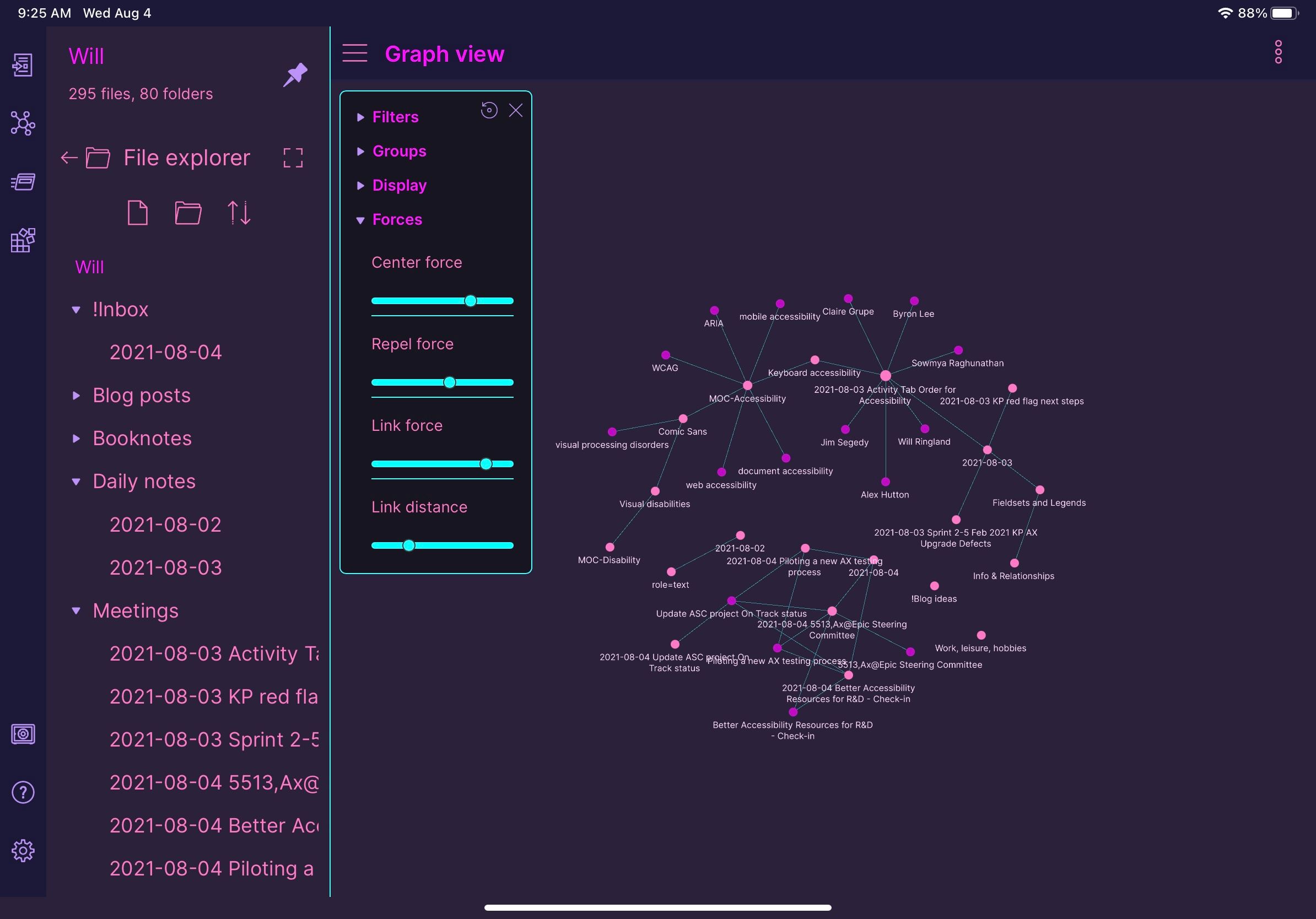Tap the Wi-Fi status icon
Viewport: 1316px width, 919px height.
pos(1225,13)
